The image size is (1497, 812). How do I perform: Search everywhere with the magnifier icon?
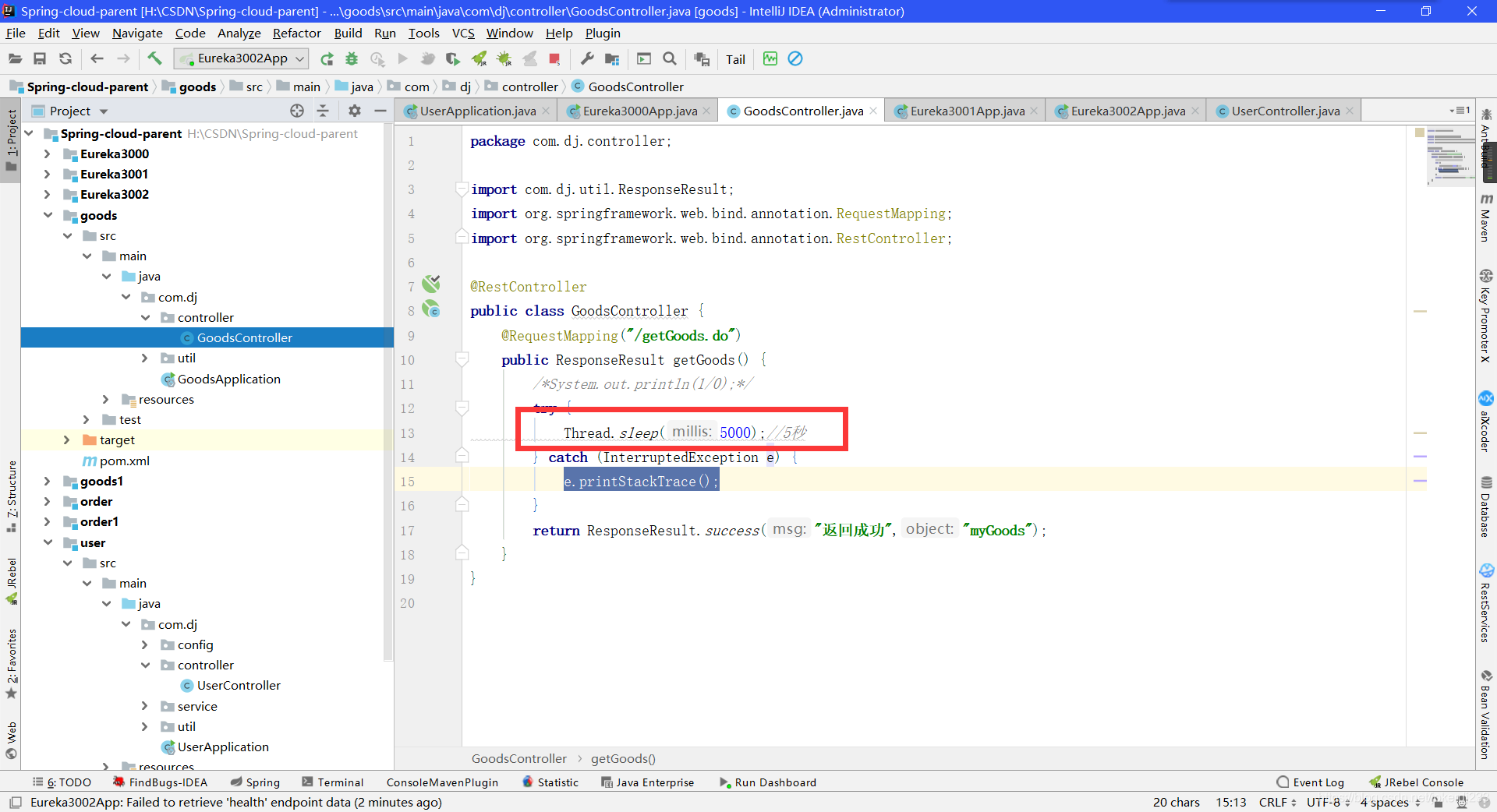click(669, 58)
